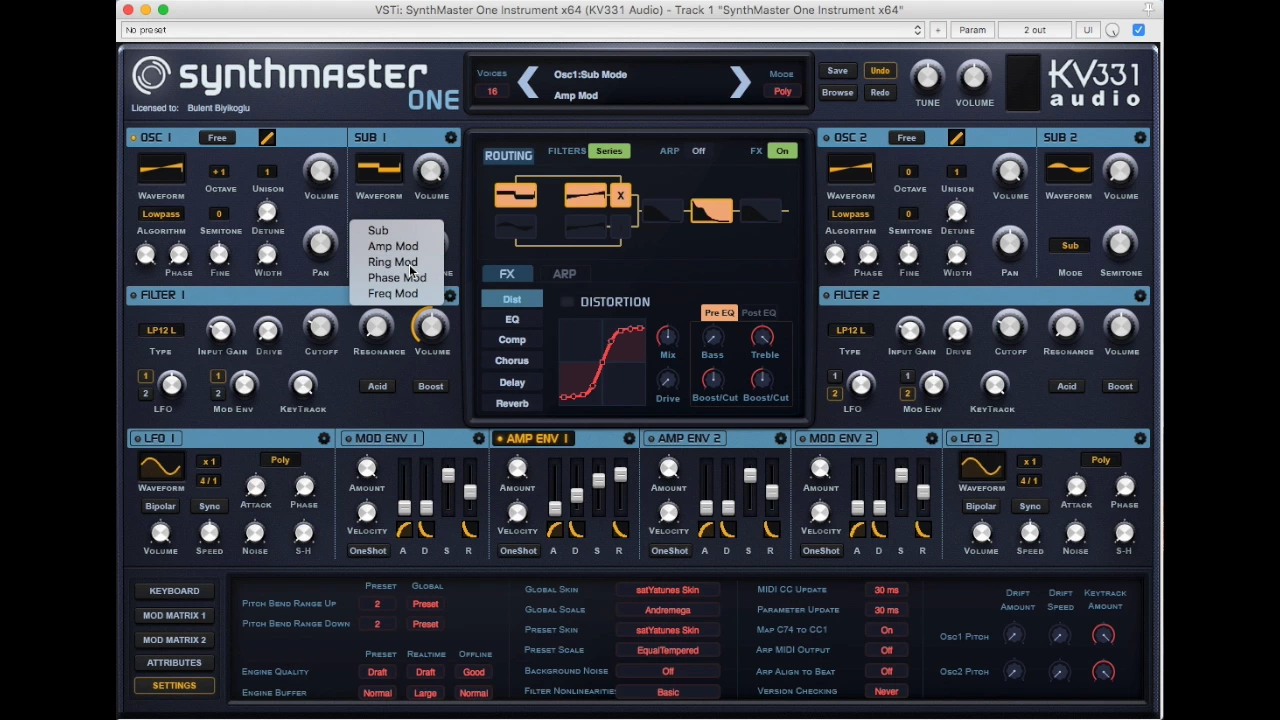Screen dimensions: 1280x720
Task: Click the Filter 2 options gear icon
Action: point(1140,295)
